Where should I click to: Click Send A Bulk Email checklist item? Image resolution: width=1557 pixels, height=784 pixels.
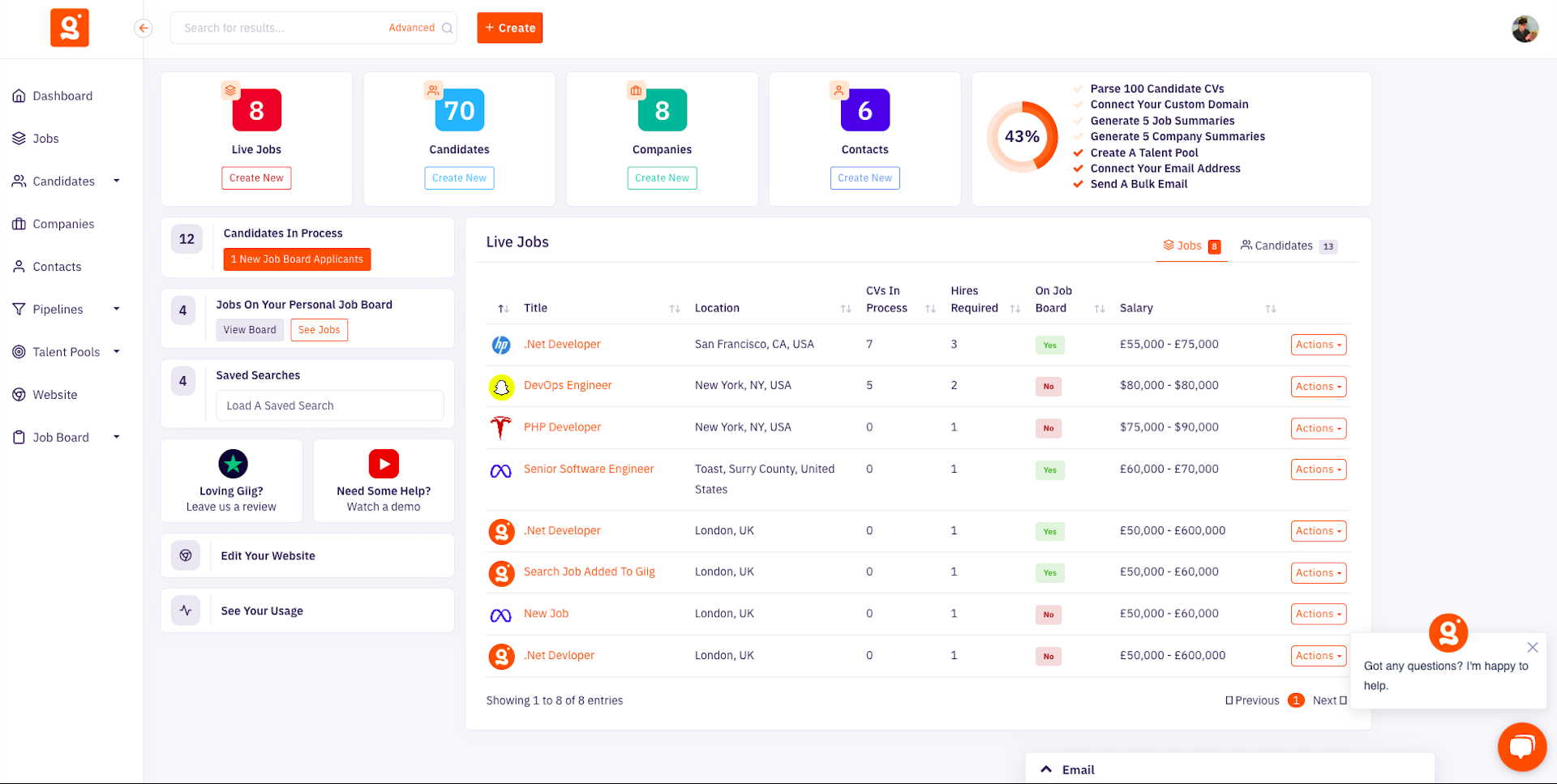pyautogui.click(x=1139, y=184)
